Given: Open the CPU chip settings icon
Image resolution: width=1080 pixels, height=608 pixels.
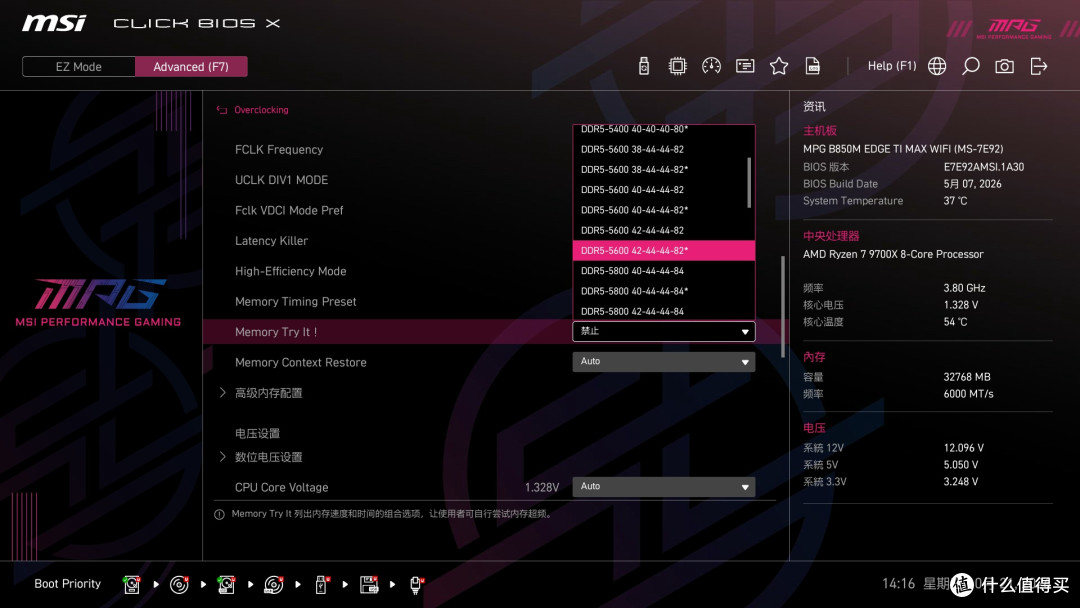Looking at the screenshot, I should (x=677, y=66).
